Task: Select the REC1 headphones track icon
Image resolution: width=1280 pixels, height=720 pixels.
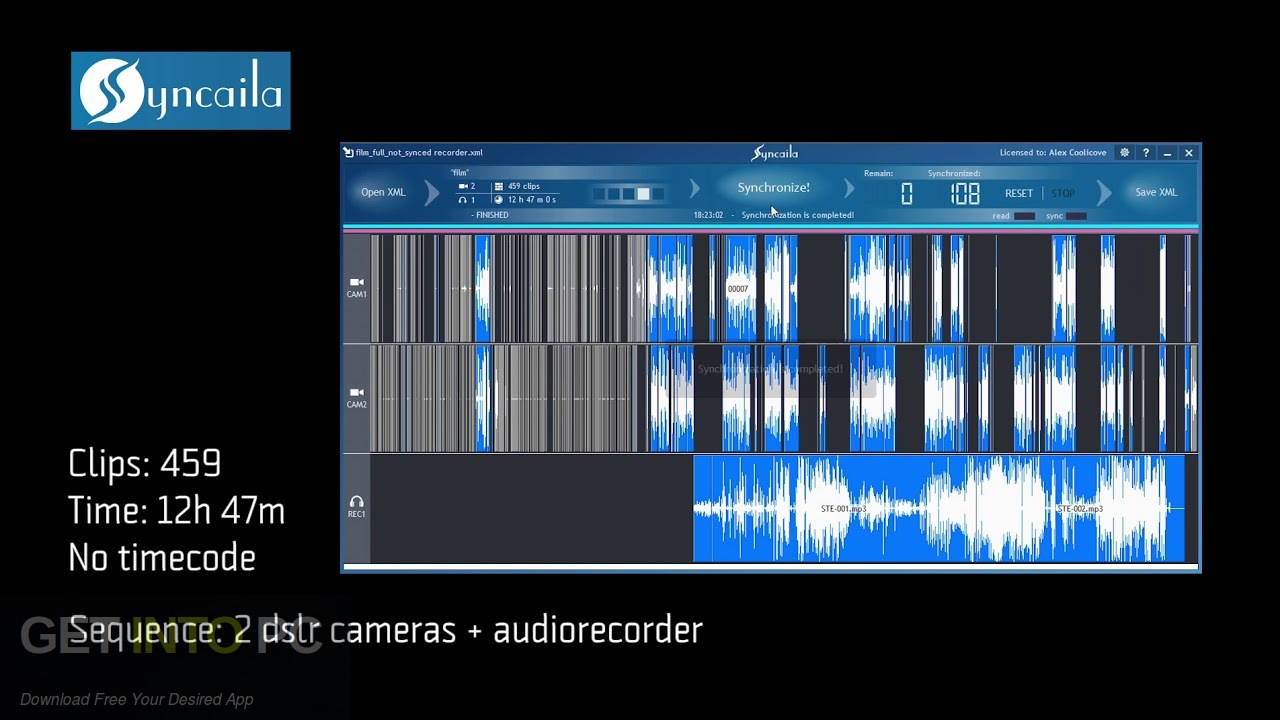Action: 356,502
